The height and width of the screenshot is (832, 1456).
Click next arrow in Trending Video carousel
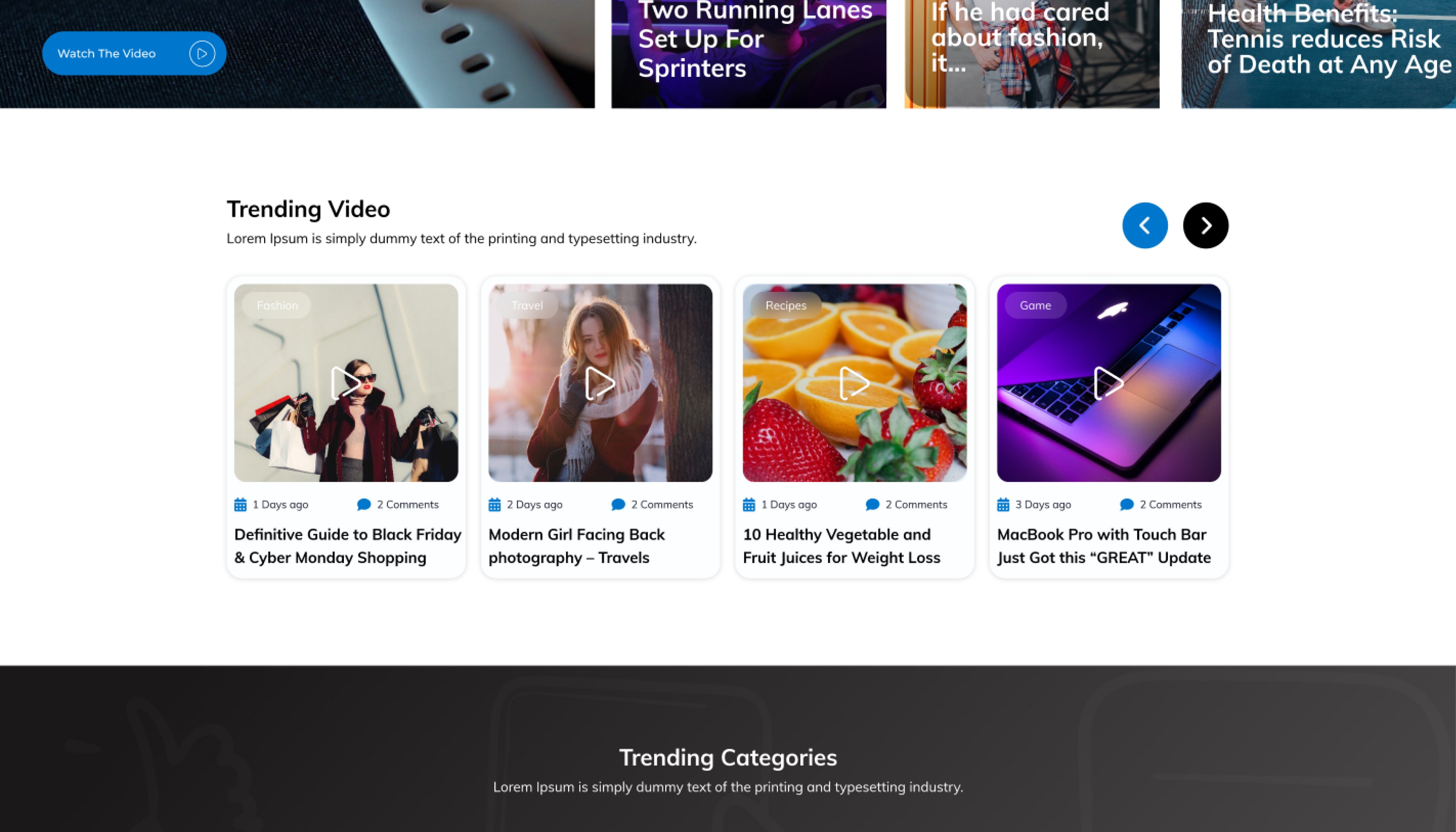point(1205,225)
